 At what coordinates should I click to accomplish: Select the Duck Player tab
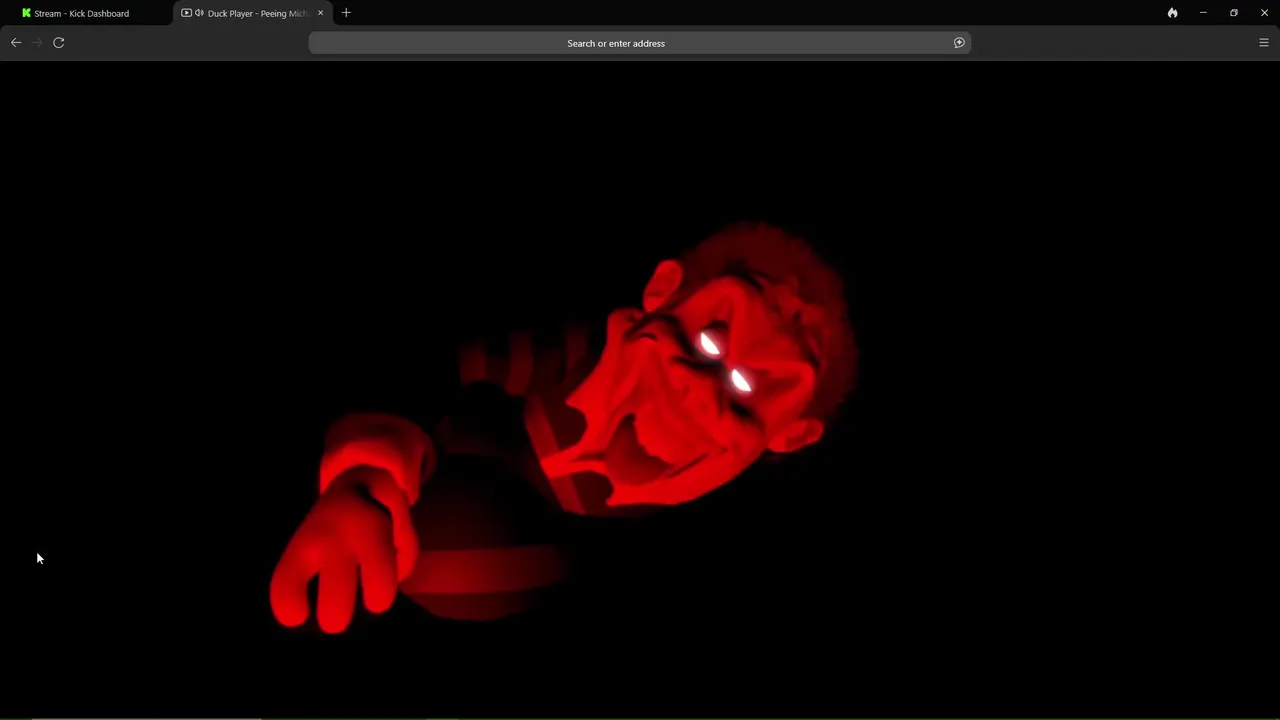click(x=252, y=13)
